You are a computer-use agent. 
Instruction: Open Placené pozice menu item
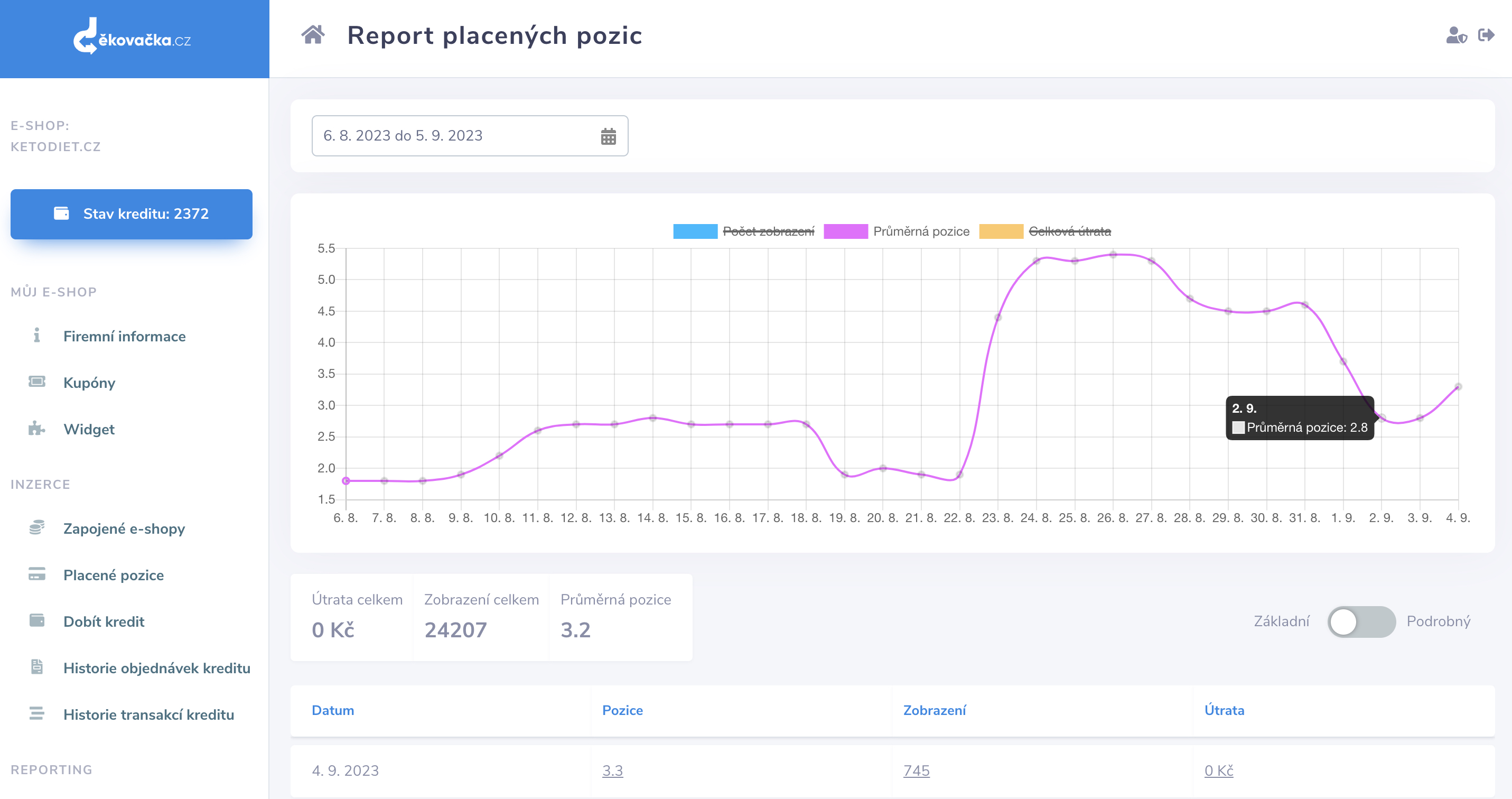pos(113,575)
